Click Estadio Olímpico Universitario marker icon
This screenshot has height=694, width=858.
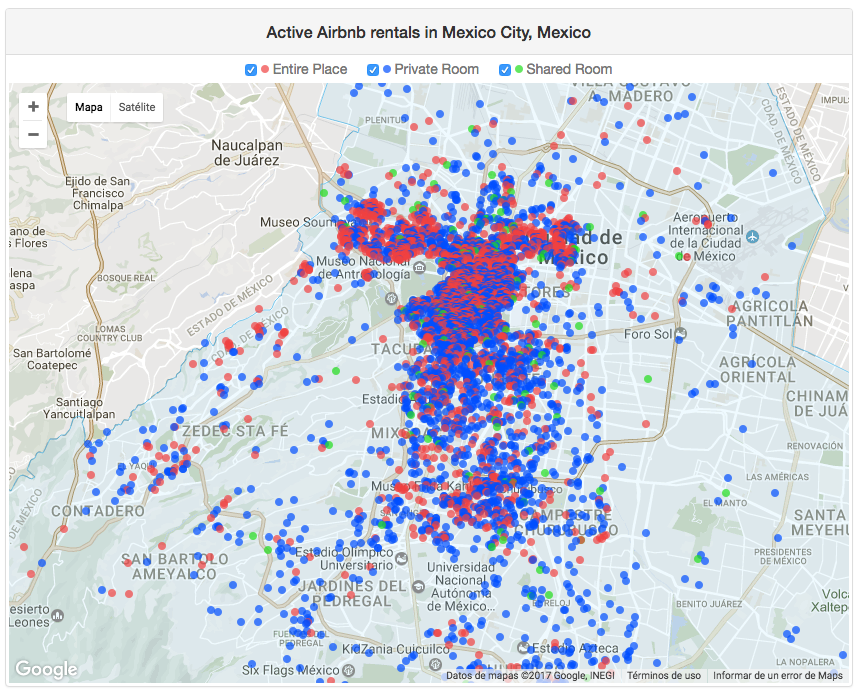point(402,559)
